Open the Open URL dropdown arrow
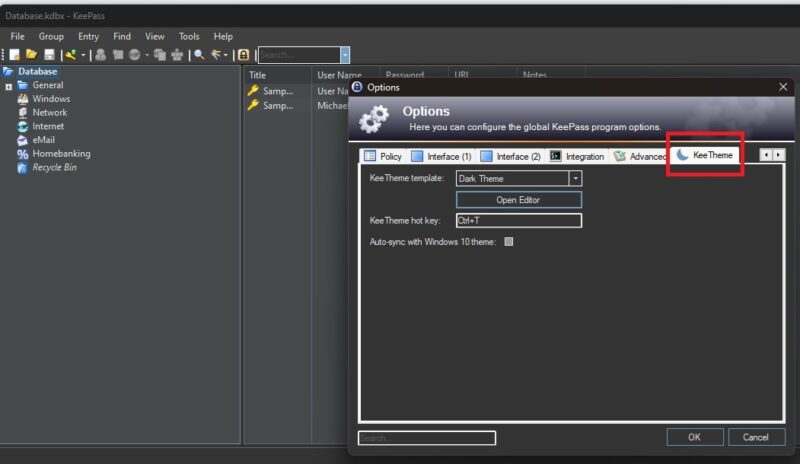800x464 pixels. pos(147,55)
